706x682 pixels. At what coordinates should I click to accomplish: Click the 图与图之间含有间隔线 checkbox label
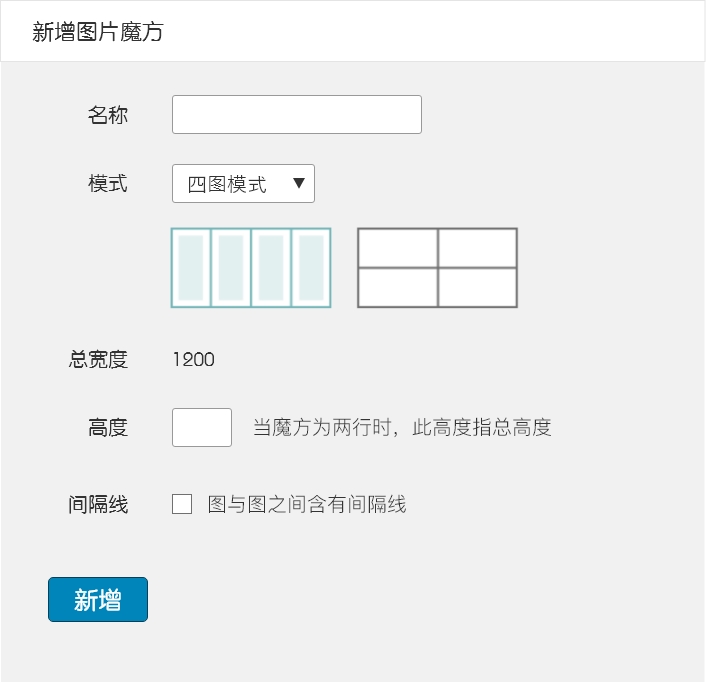tap(306, 504)
